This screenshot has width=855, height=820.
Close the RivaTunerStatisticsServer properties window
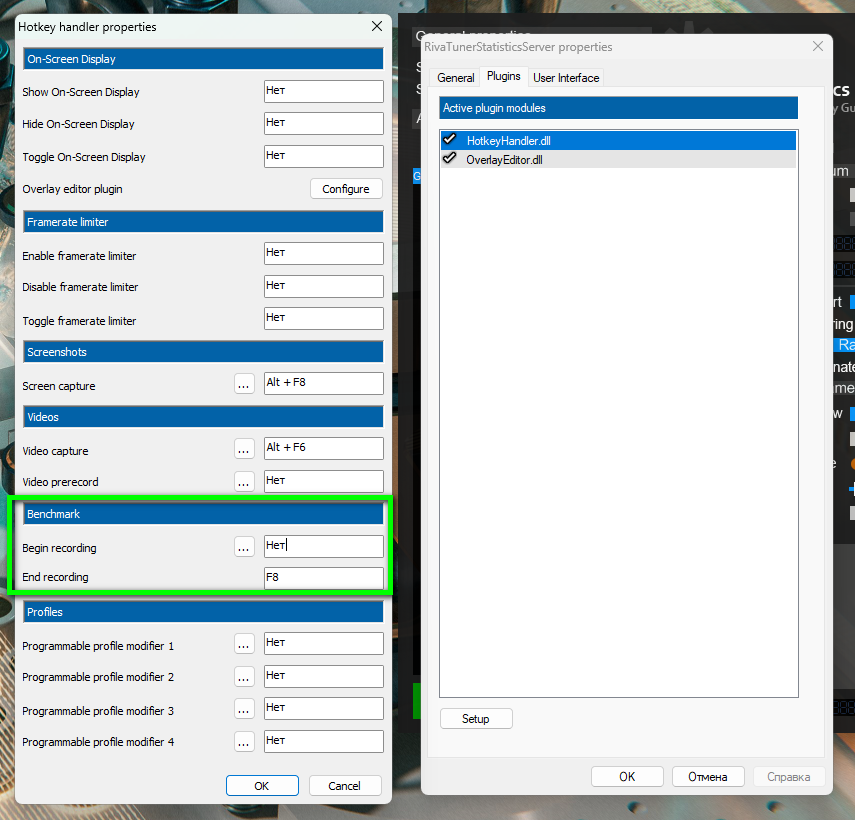point(818,46)
